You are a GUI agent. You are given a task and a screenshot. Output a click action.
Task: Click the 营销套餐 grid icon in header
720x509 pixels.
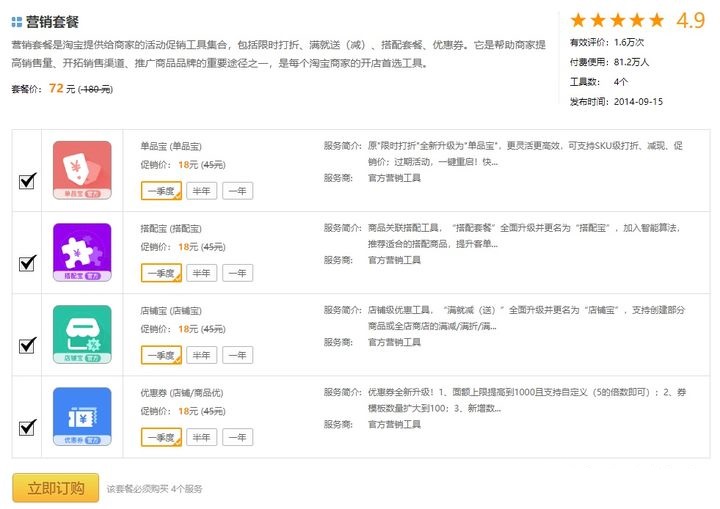pos(17,21)
